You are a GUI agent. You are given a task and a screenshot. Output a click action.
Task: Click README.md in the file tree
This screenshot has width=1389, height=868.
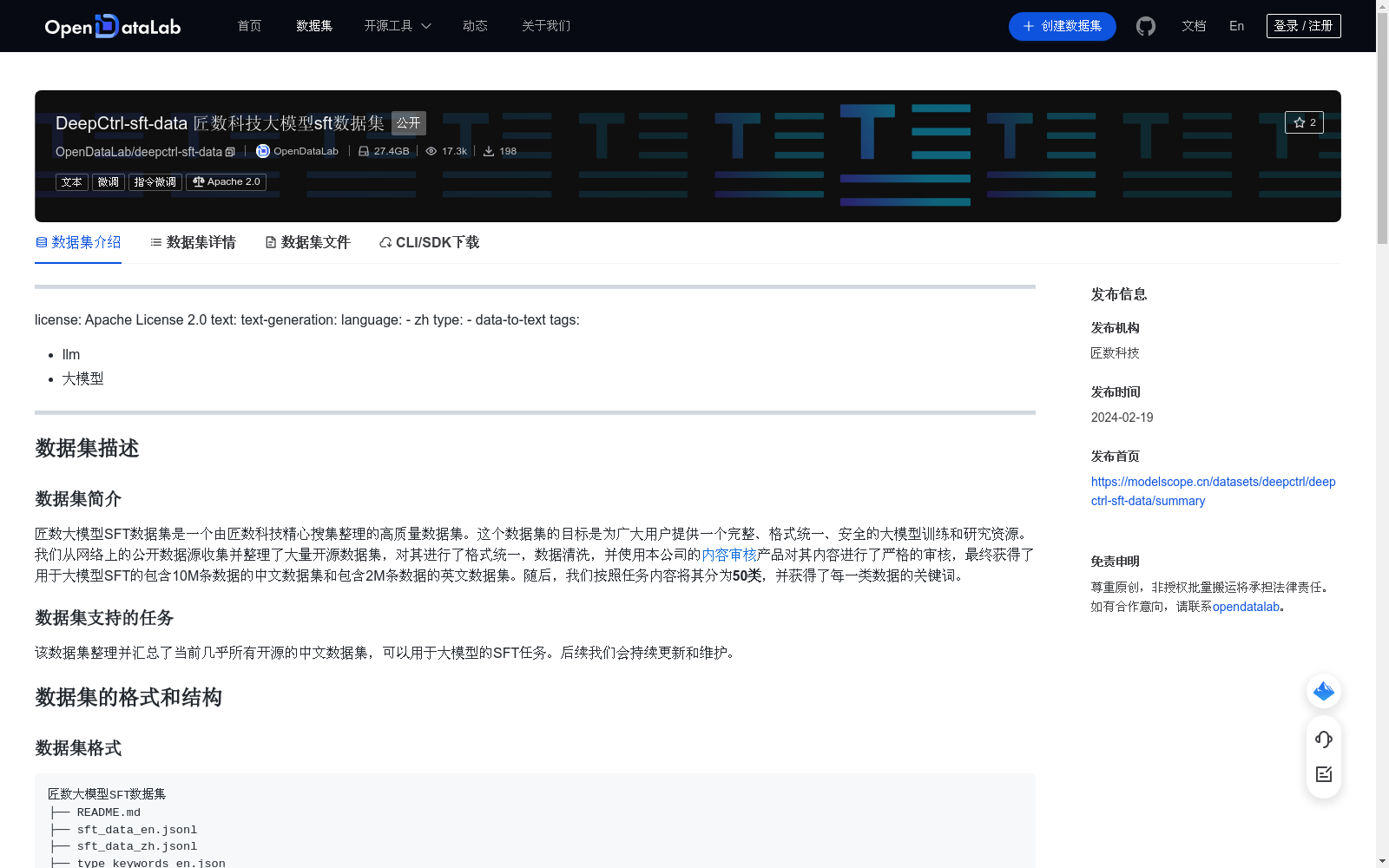(x=109, y=812)
